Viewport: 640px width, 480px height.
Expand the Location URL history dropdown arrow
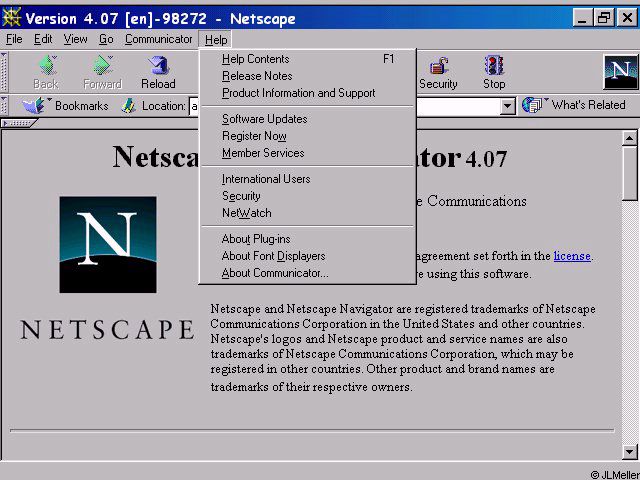click(x=507, y=107)
